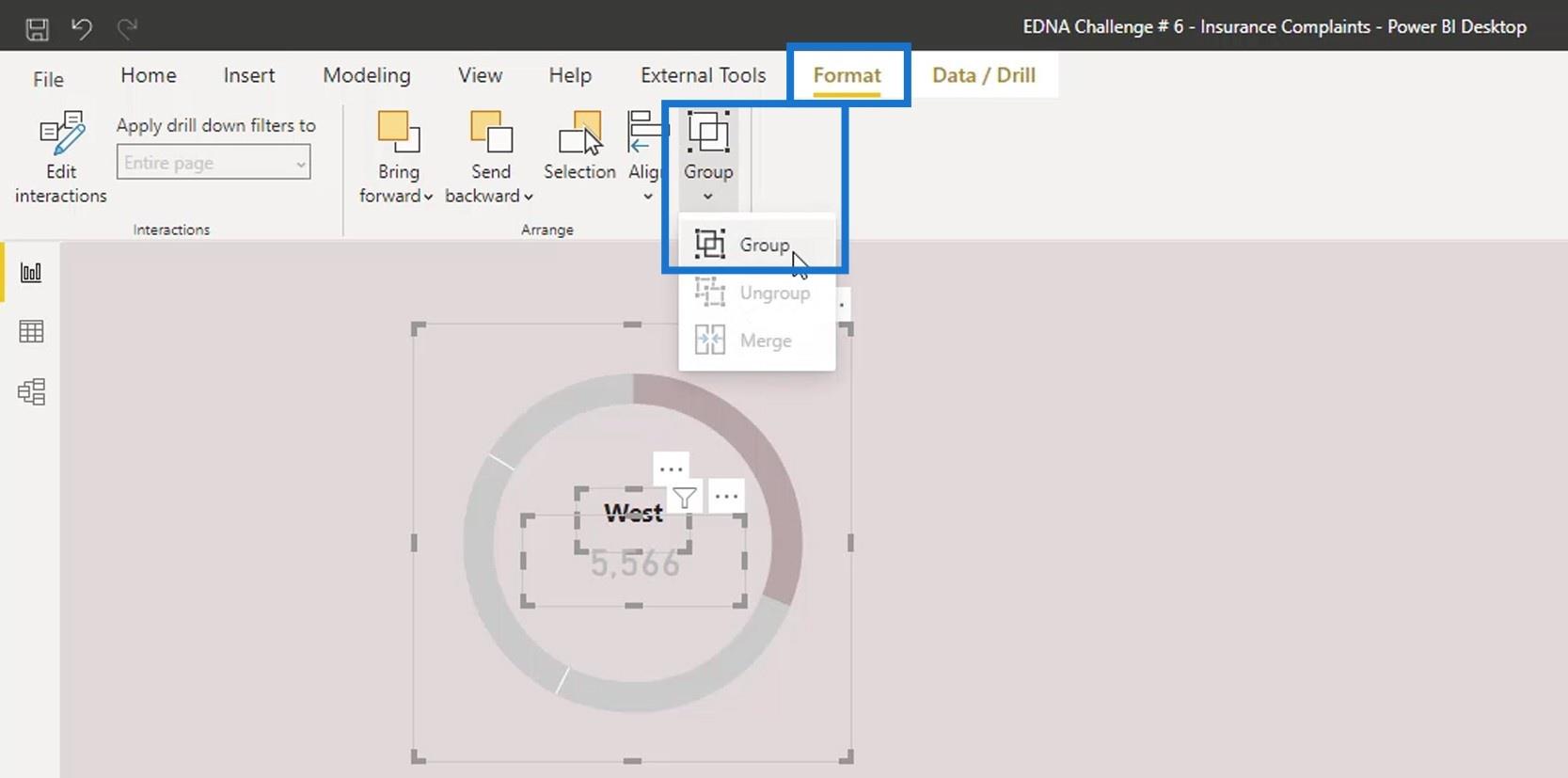
Task: Expand the Bring forward dropdown arrow
Action: pos(428,197)
